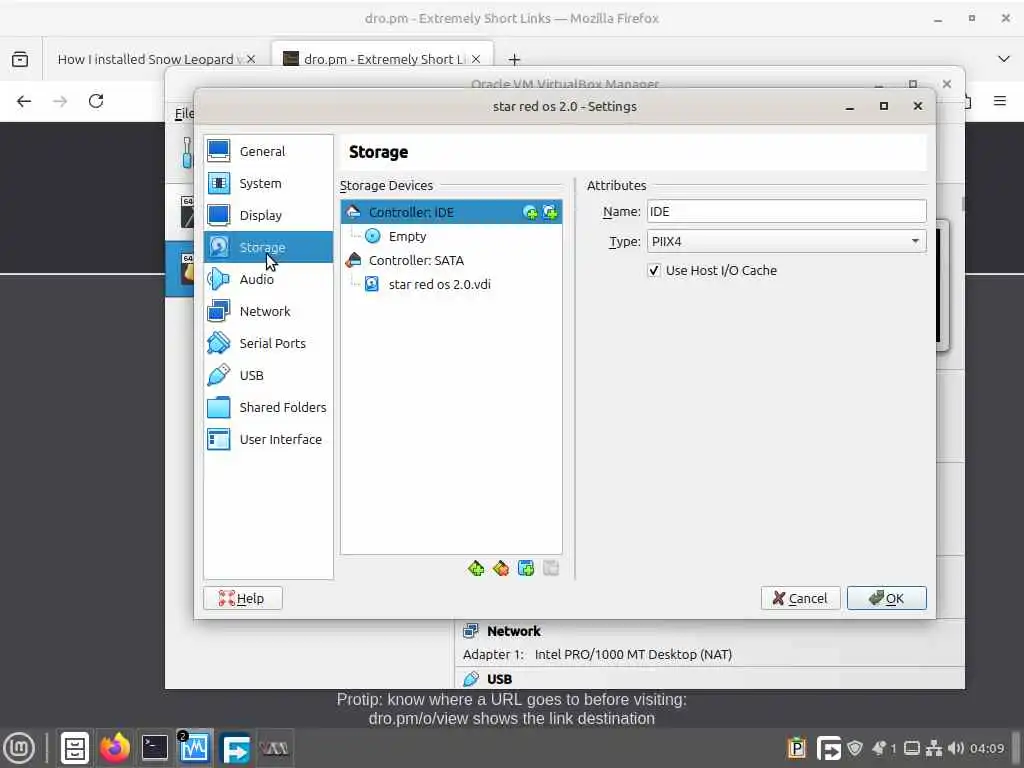Select star red os 2.0.vdi disk

click(451, 284)
